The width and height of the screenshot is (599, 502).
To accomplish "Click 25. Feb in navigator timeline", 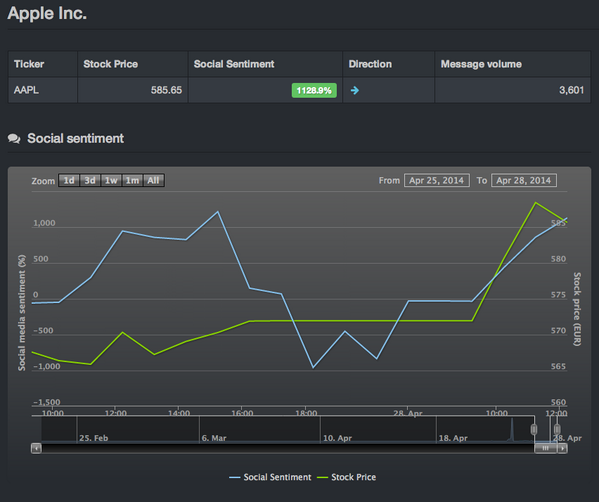I will [94, 438].
